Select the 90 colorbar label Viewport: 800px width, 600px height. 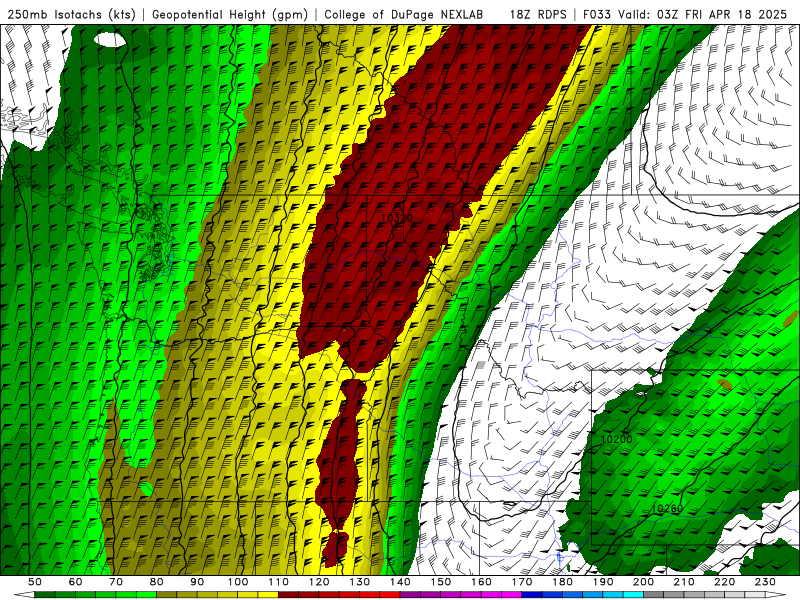click(197, 582)
